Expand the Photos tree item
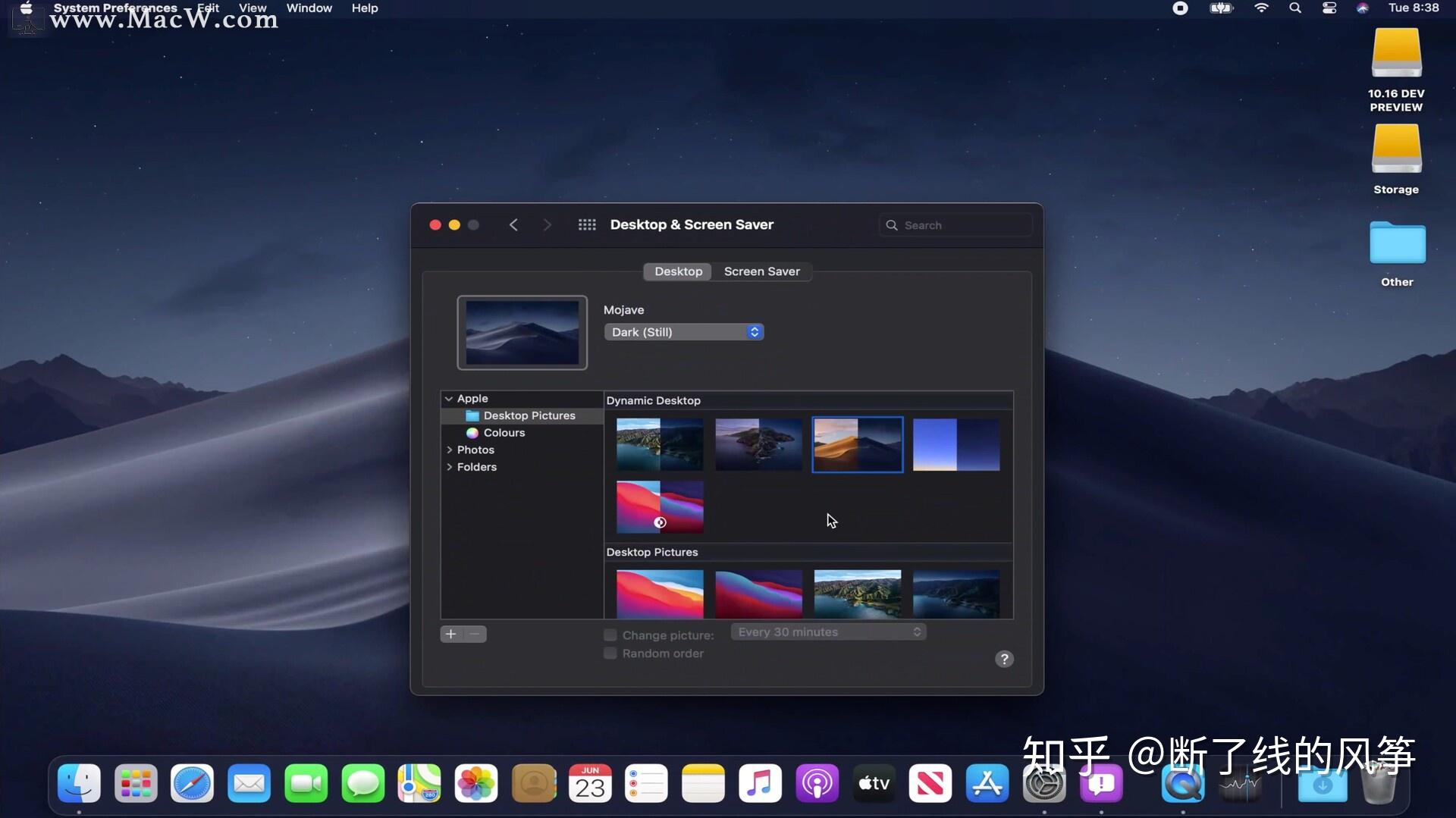This screenshot has height=818, width=1456. point(449,450)
